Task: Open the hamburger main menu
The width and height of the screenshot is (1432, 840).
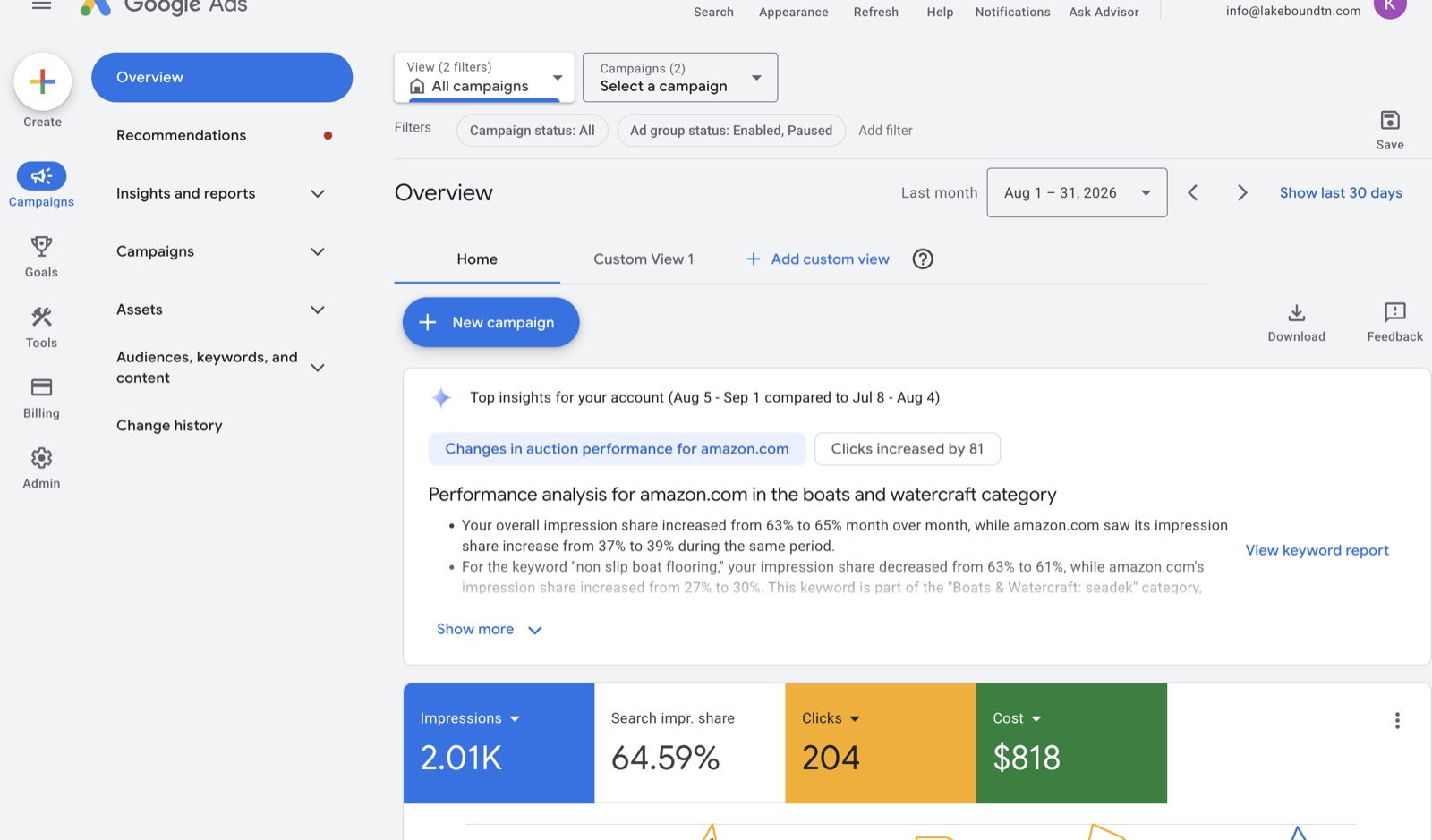Action: (x=41, y=5)
